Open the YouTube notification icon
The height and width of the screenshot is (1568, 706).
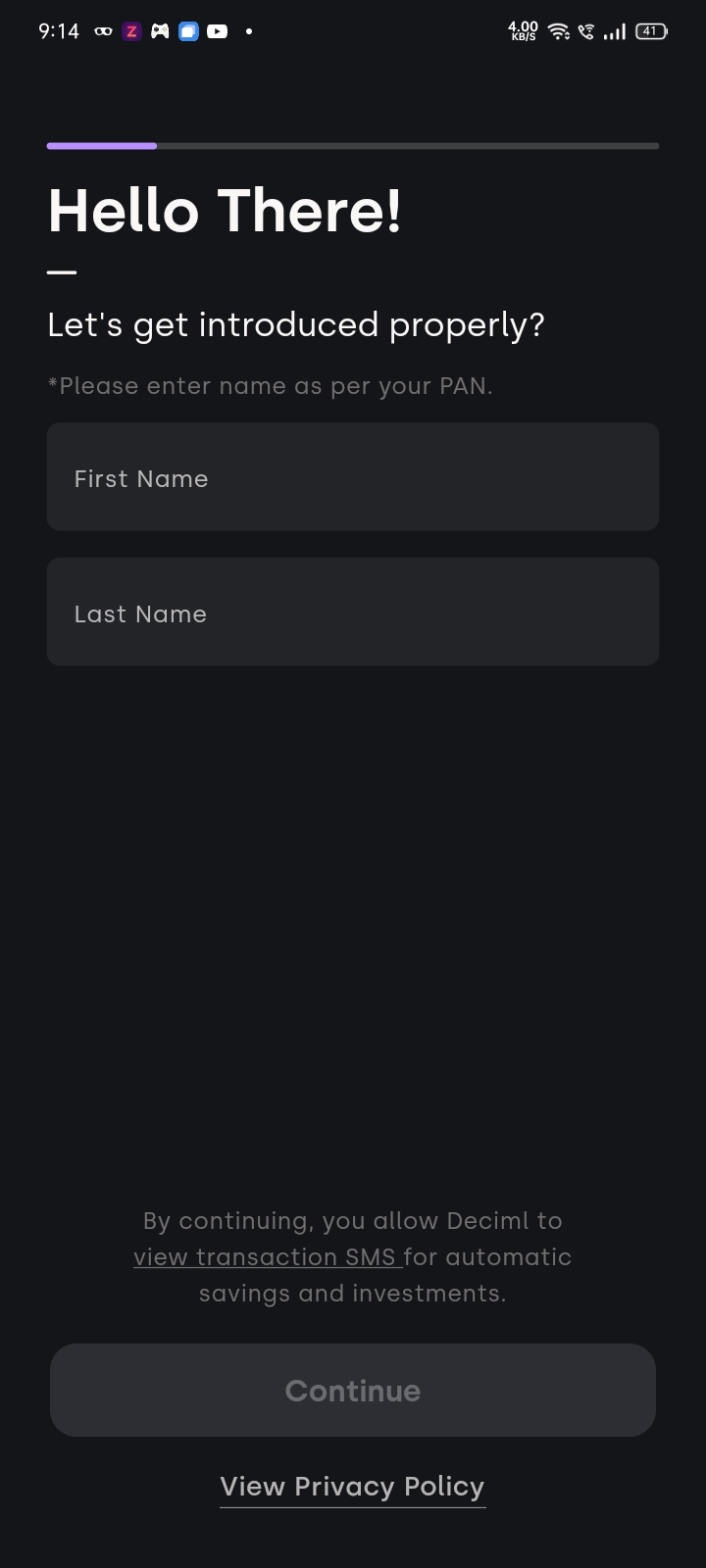[217, 31]
